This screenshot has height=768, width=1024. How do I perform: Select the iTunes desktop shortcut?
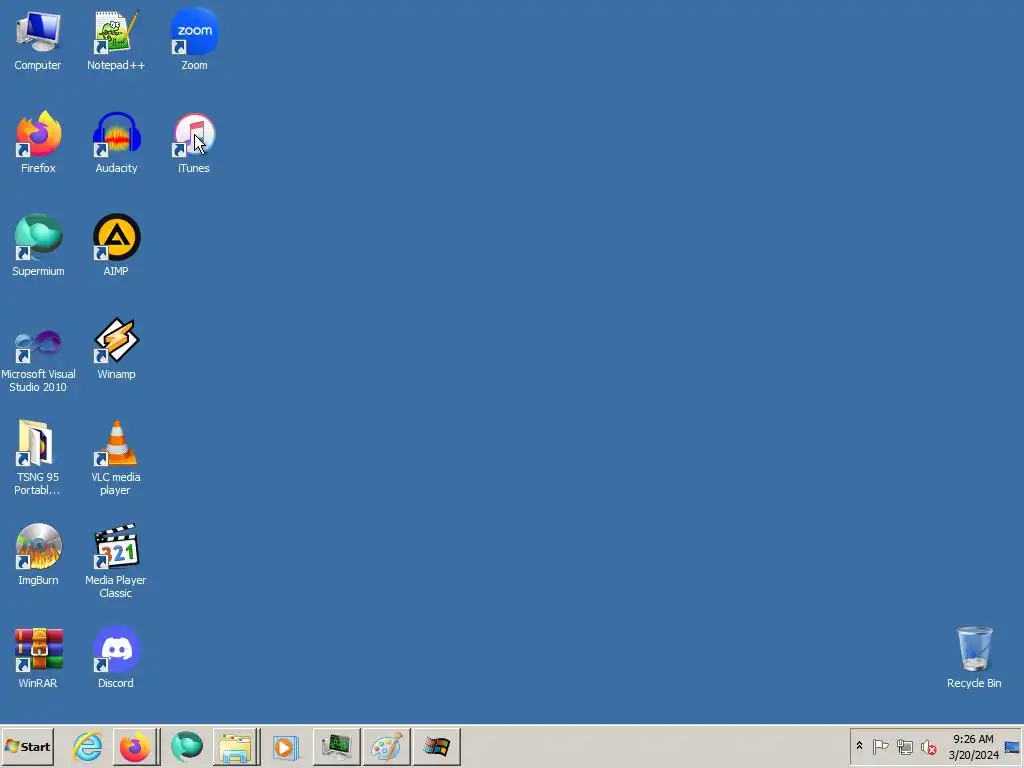coord(194,143)
